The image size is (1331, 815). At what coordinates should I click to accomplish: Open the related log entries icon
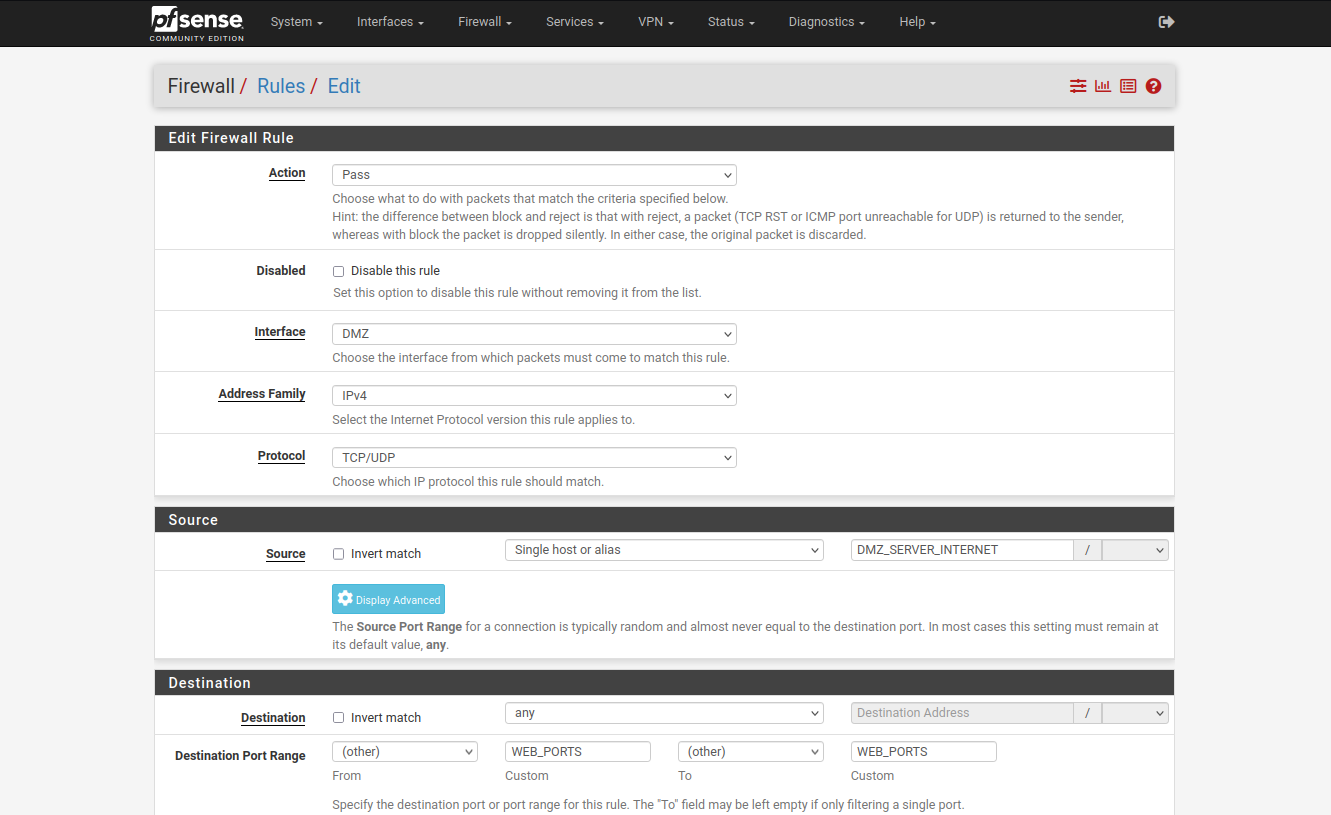pyautogui.click(x=1128, y=86)
